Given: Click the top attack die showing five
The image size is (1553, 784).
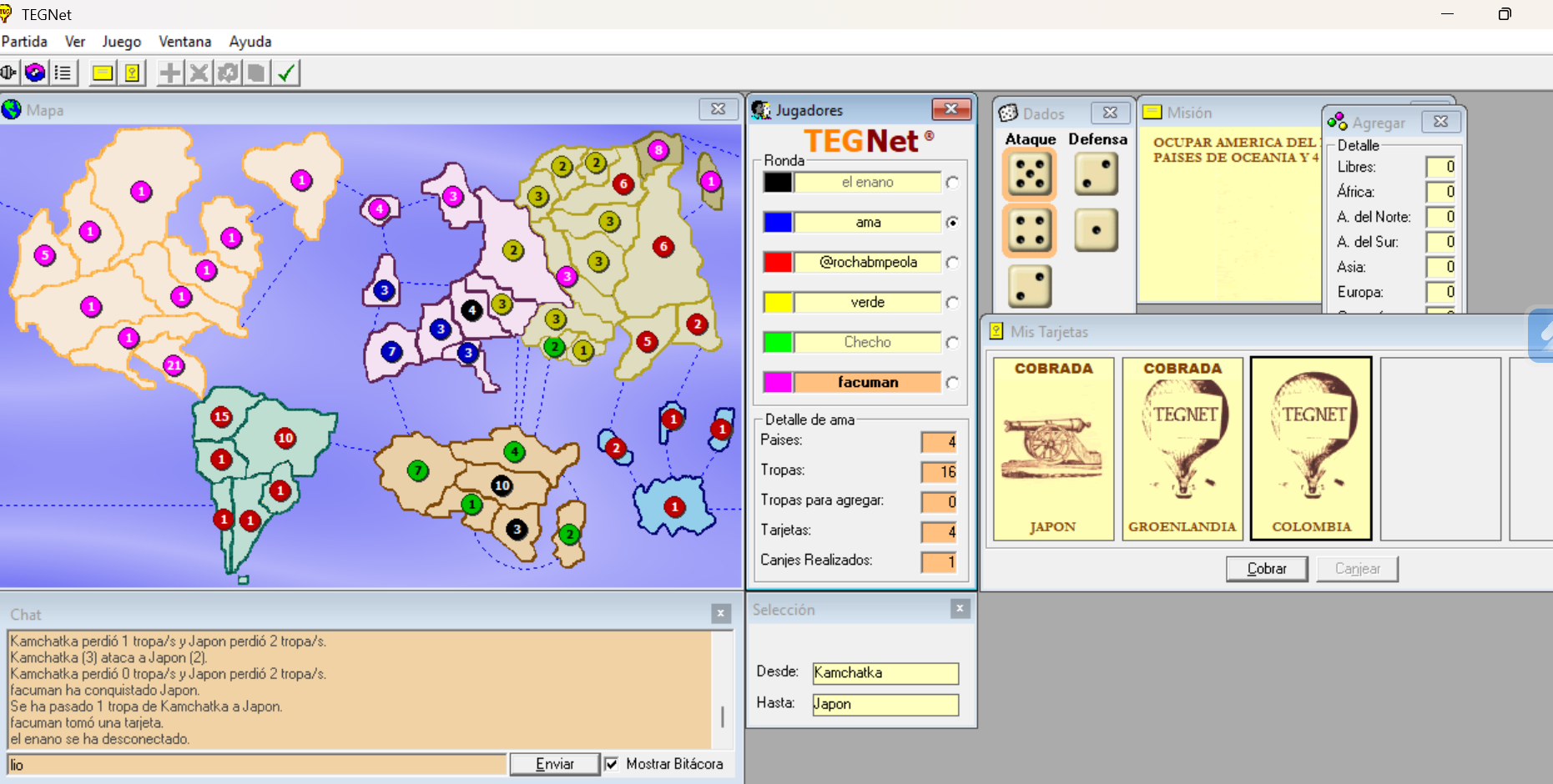Looking at the screenshot, I should click(1029, 174).
